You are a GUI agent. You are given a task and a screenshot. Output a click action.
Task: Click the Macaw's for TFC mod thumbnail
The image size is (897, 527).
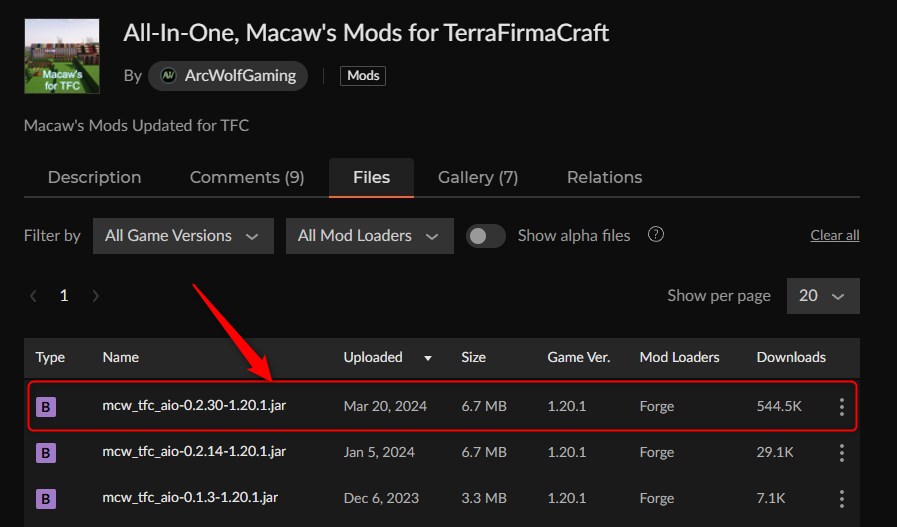point(61,57)
